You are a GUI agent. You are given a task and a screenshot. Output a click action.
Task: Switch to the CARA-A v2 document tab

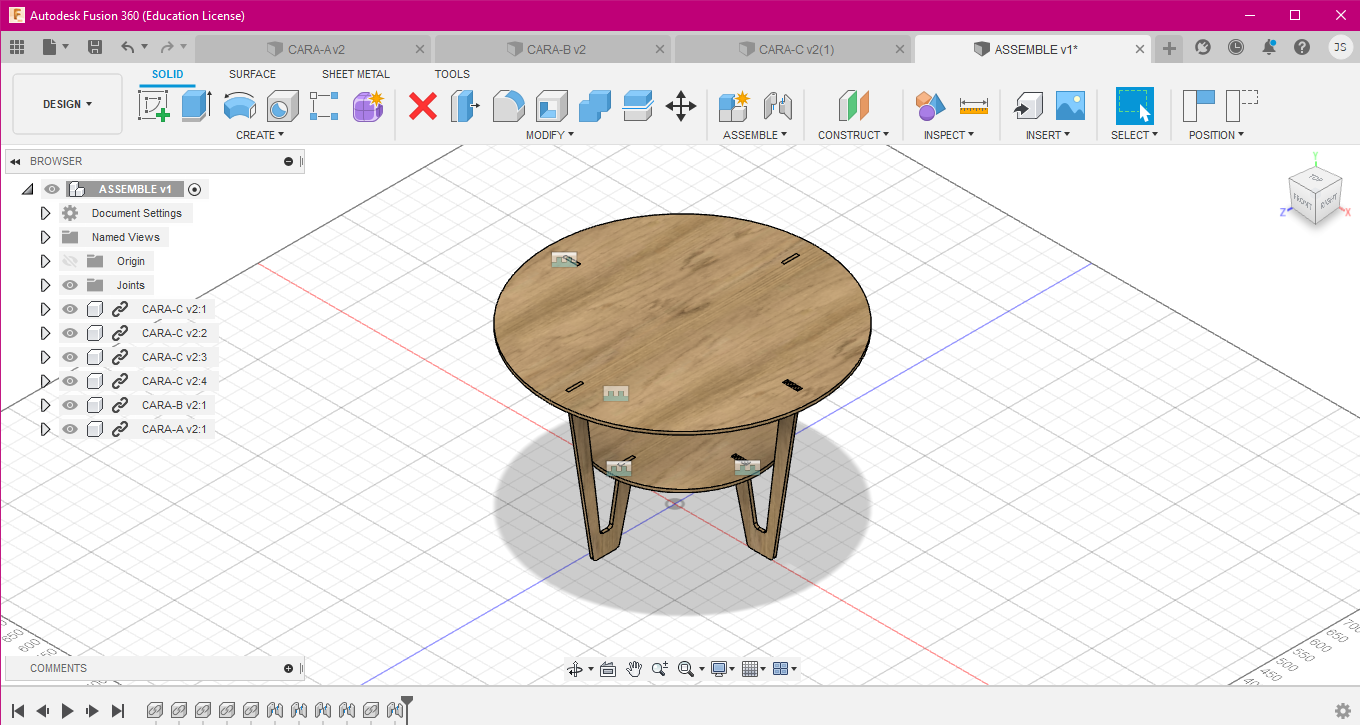tap(314, 49)
